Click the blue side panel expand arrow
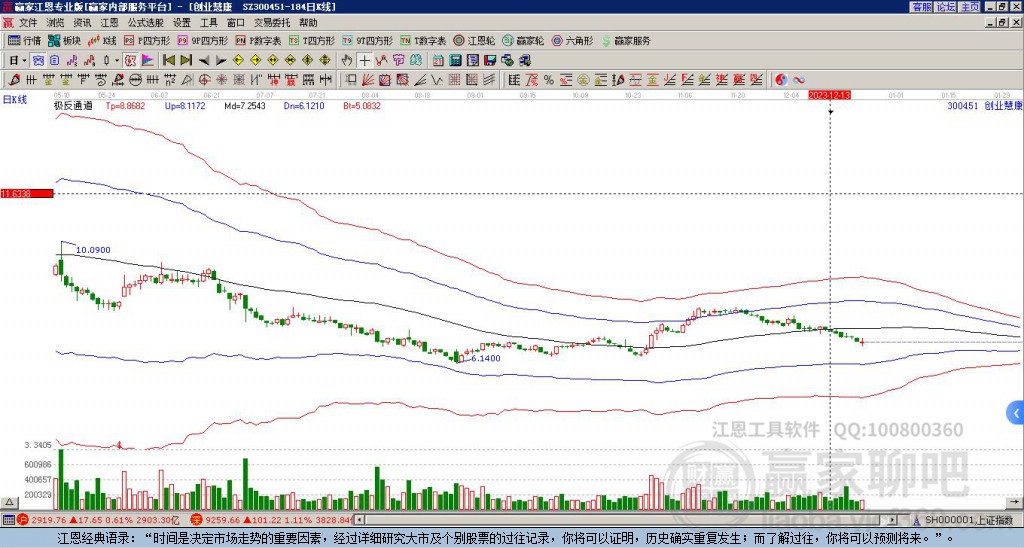This screenshot has width=1024, height=548. [x=1016, y=413]
